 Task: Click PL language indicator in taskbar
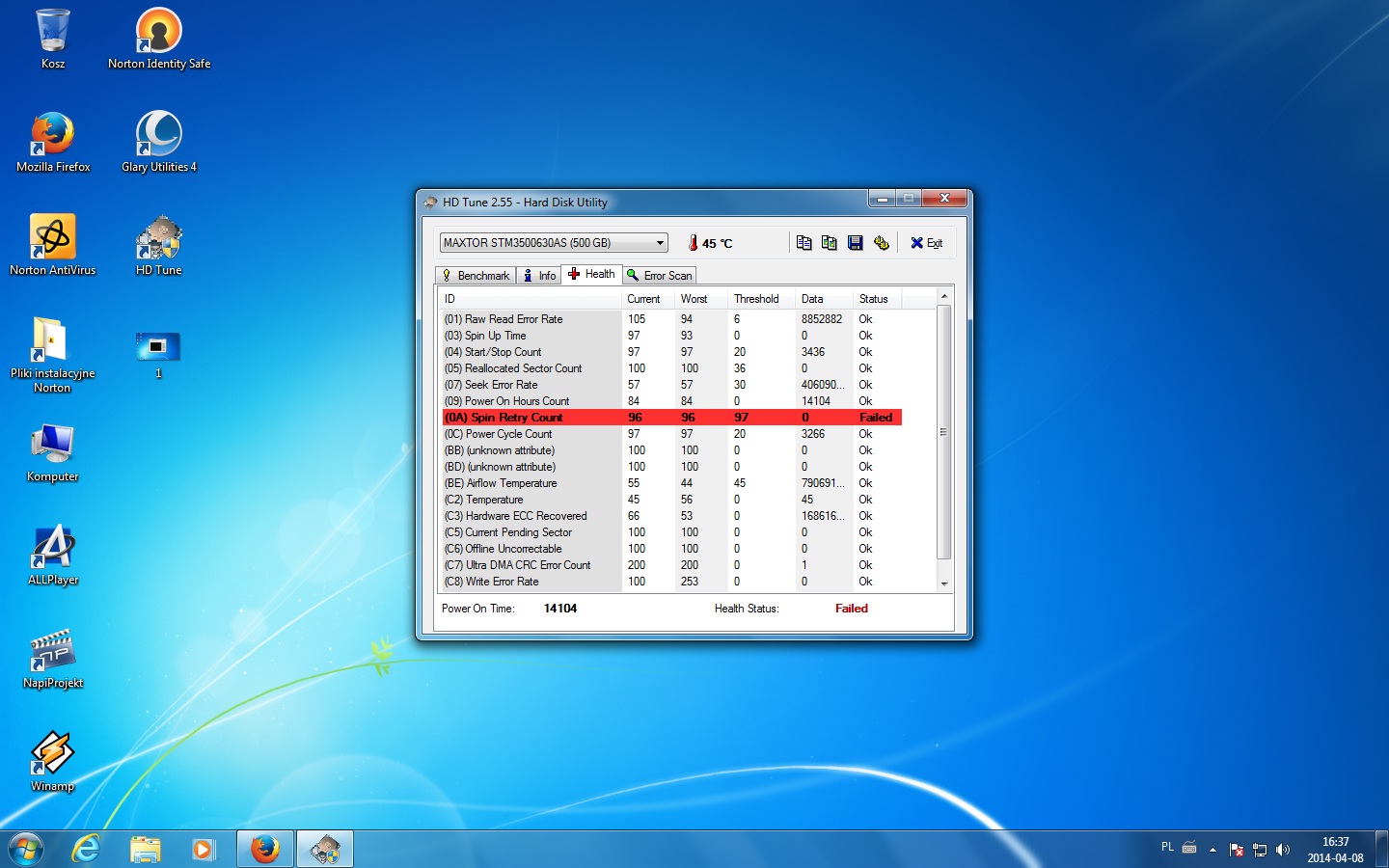coord(1167,848)
